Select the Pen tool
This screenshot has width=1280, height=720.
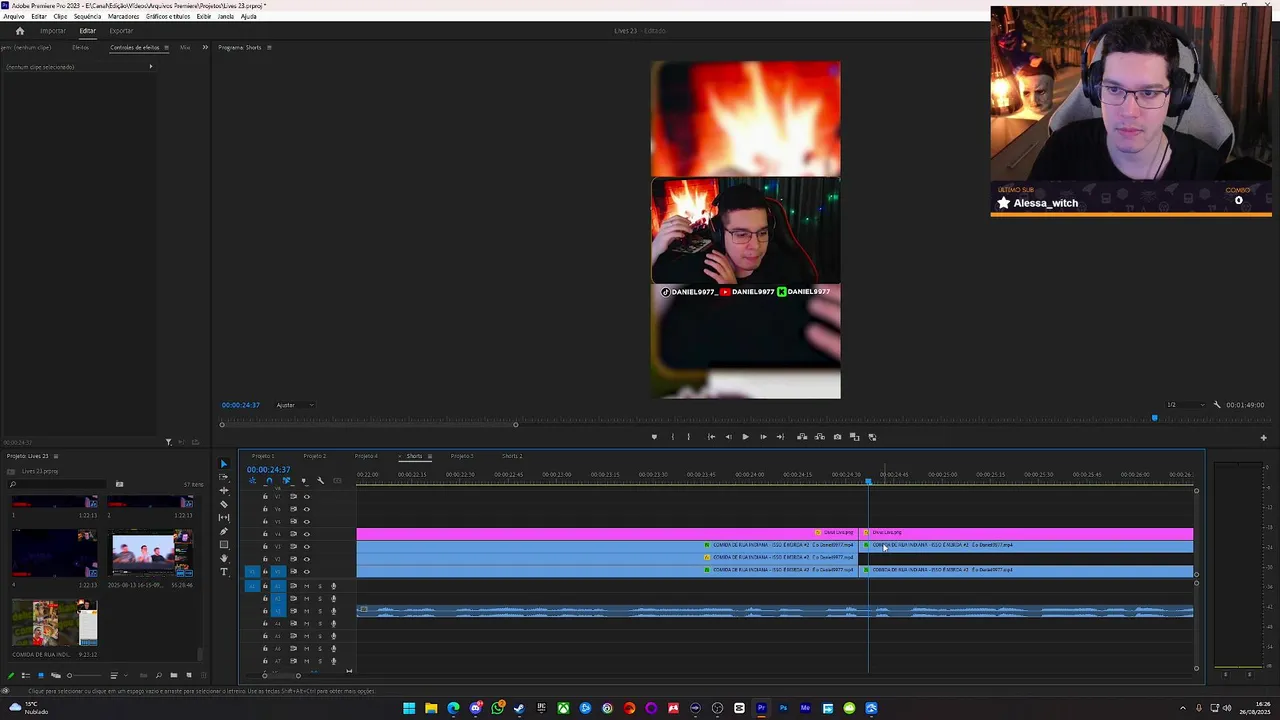point(224,532)
